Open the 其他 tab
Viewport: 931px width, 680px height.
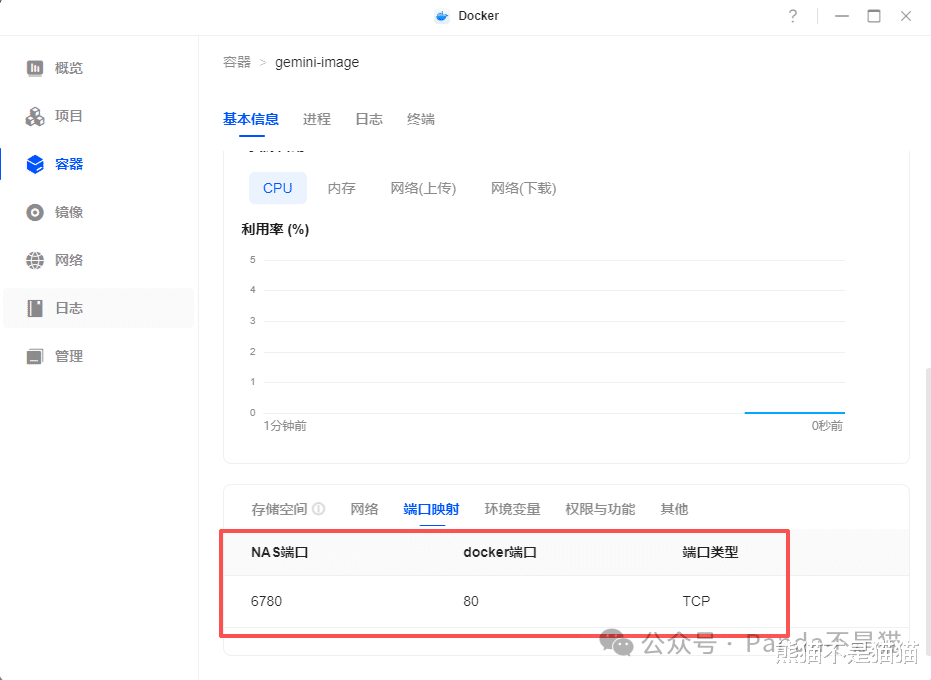point(674,509)
